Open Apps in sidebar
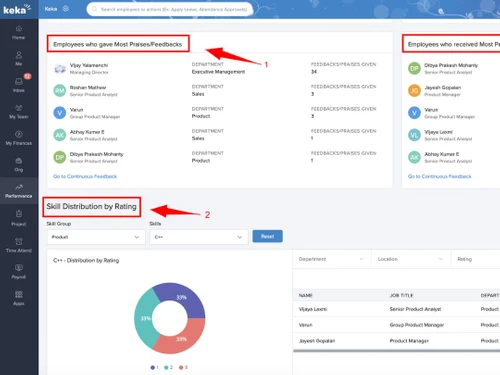This screenshot has height=375, width=500. pos(19,298)
